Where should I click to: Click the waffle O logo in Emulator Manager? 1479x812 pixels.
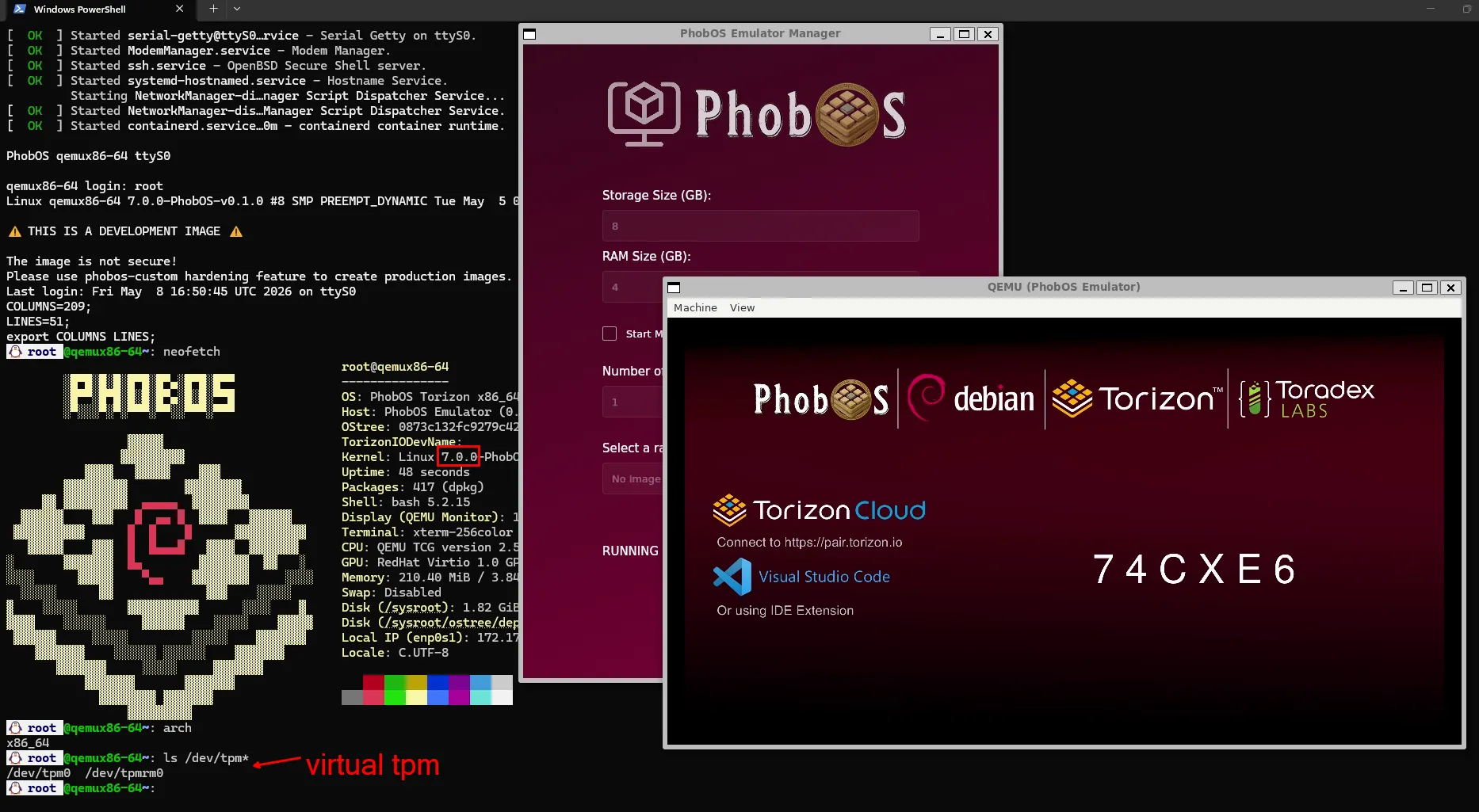(847, 115)
